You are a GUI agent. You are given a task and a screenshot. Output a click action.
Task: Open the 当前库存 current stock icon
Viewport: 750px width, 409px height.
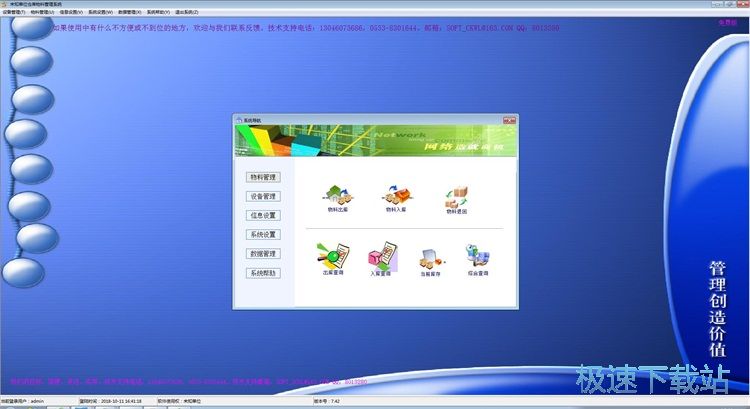tap(431, 262)
